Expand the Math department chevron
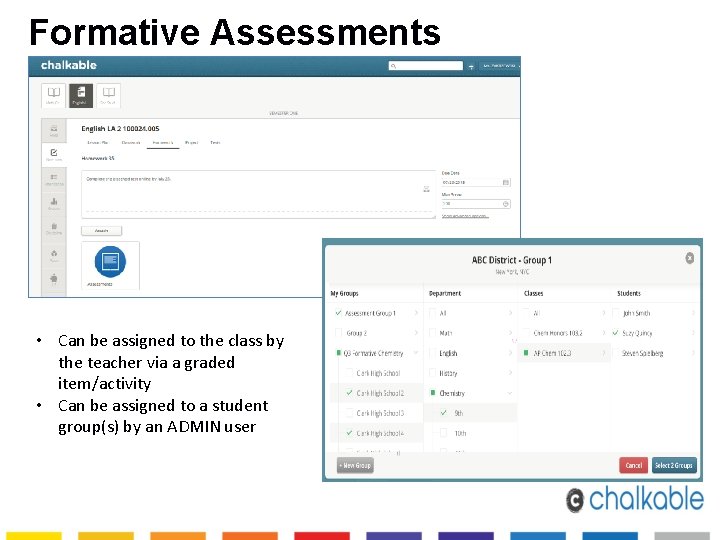This screenshot has width=720, height=540. (x=510, y=332)
